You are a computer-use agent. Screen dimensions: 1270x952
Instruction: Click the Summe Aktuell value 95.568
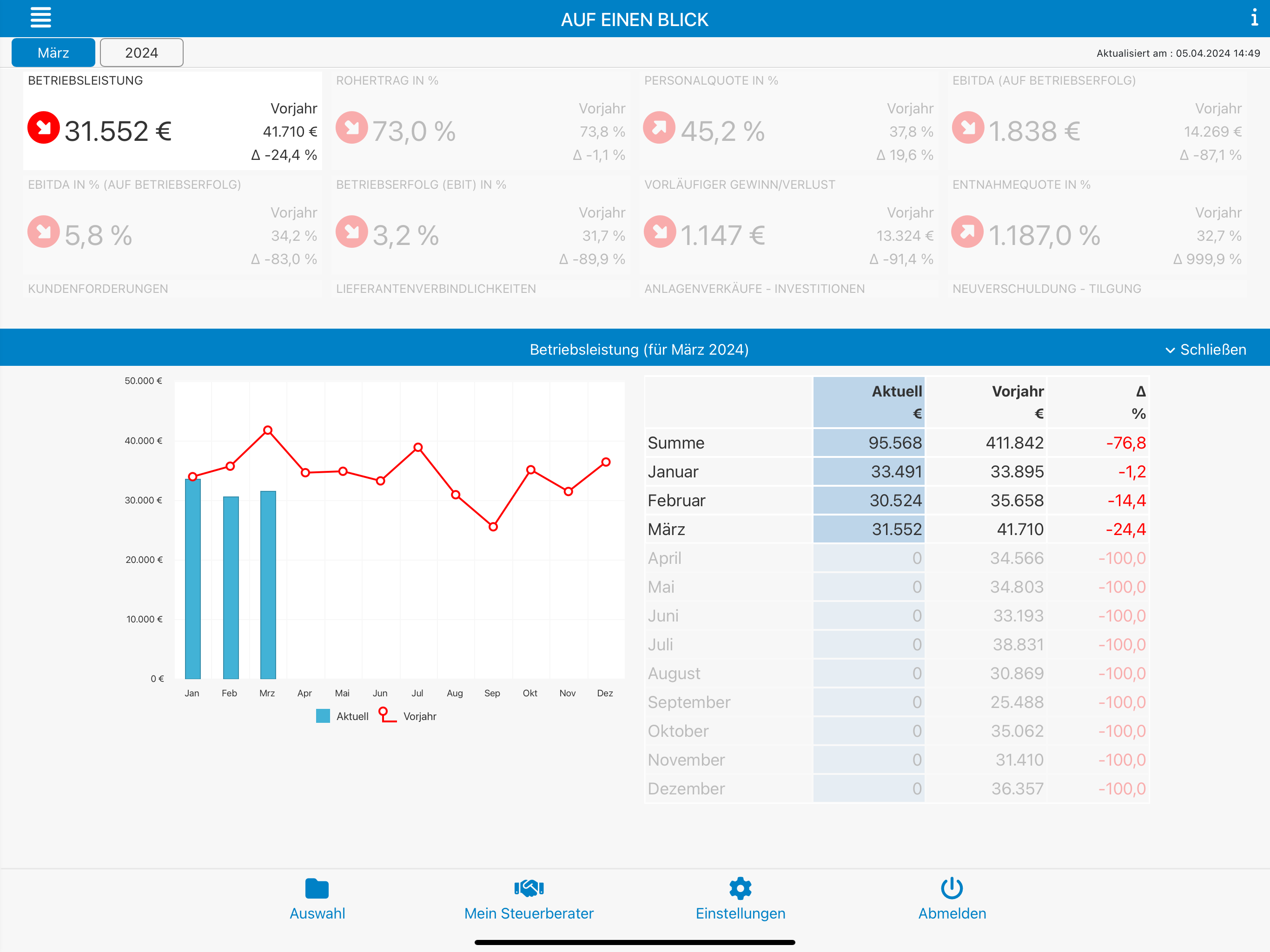(x=894, y=443)
